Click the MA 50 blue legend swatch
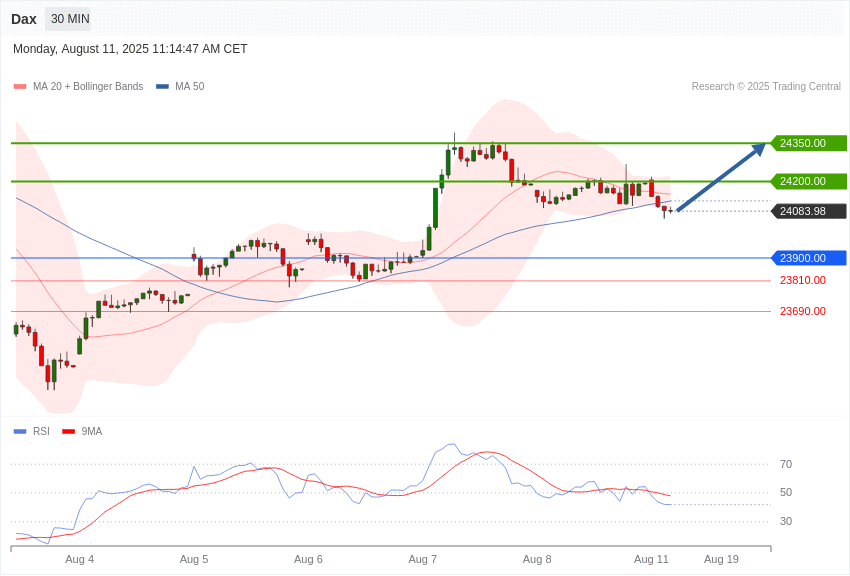850x576 pixels. tap(162, 87)
